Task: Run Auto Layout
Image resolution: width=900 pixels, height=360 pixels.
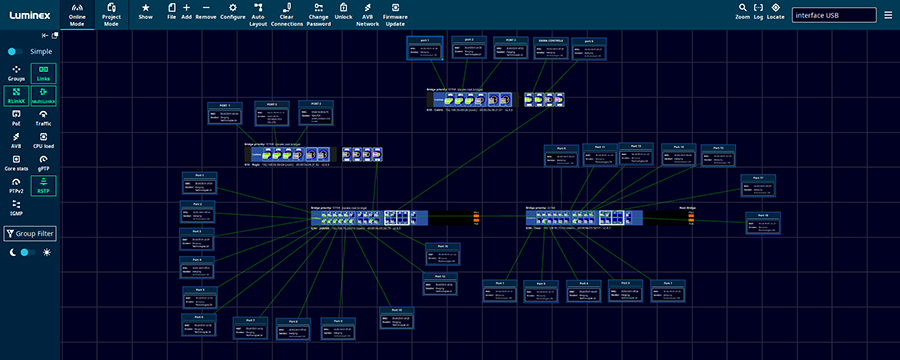Action: point(258,15)
